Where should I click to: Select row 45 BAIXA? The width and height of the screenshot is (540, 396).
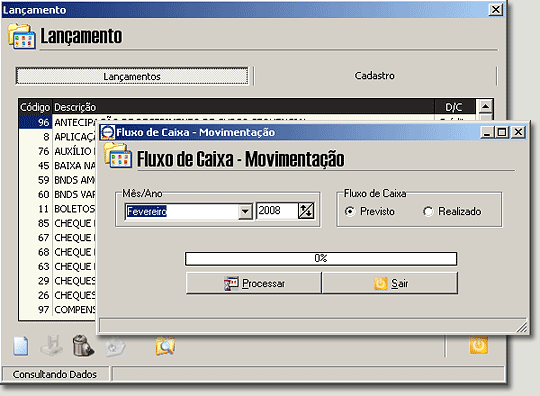(x=58, y=166)
